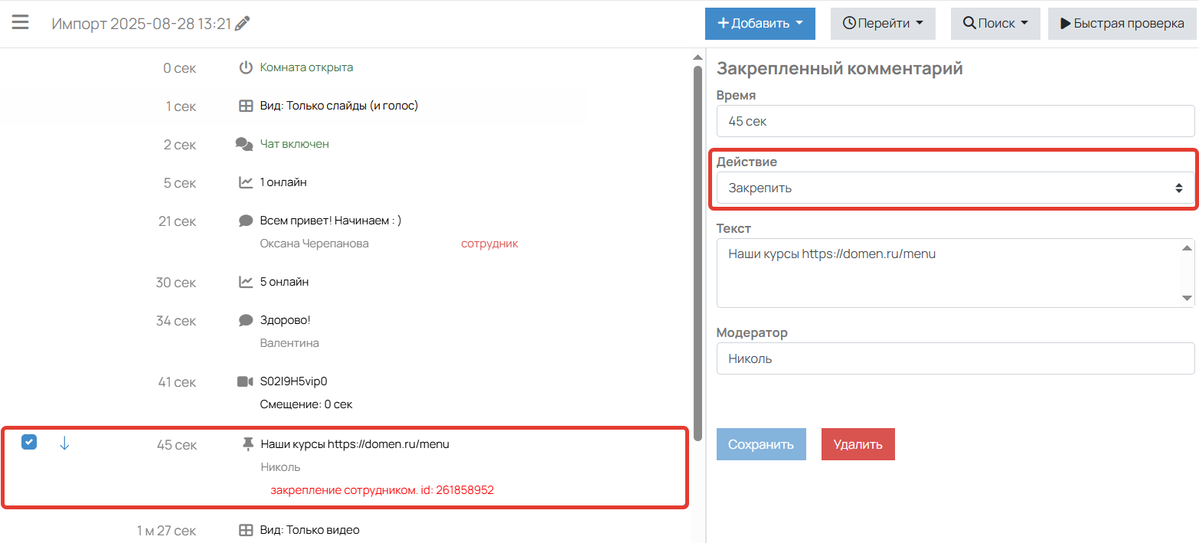
Task: Click the chart icon next to 1 онлайн
Action: 245,183
